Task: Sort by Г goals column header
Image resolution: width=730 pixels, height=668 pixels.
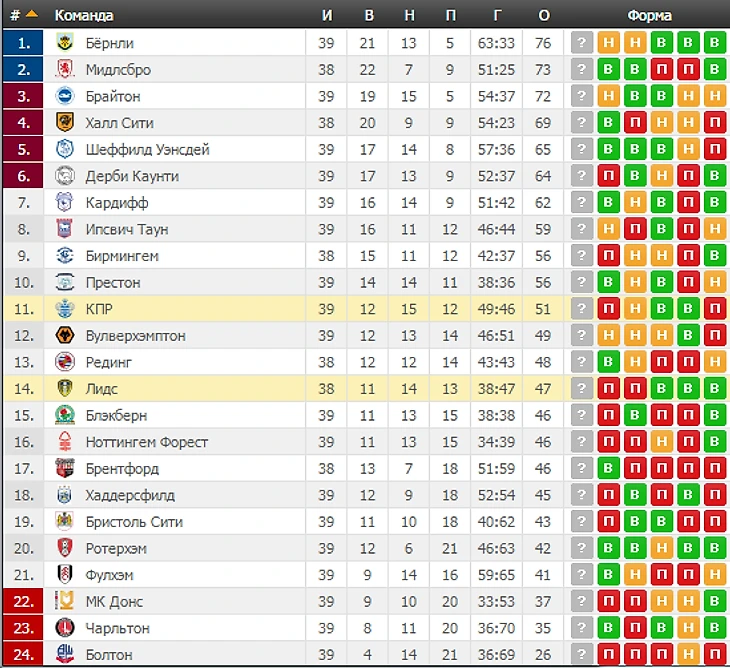Action: [x=497, y=15]
